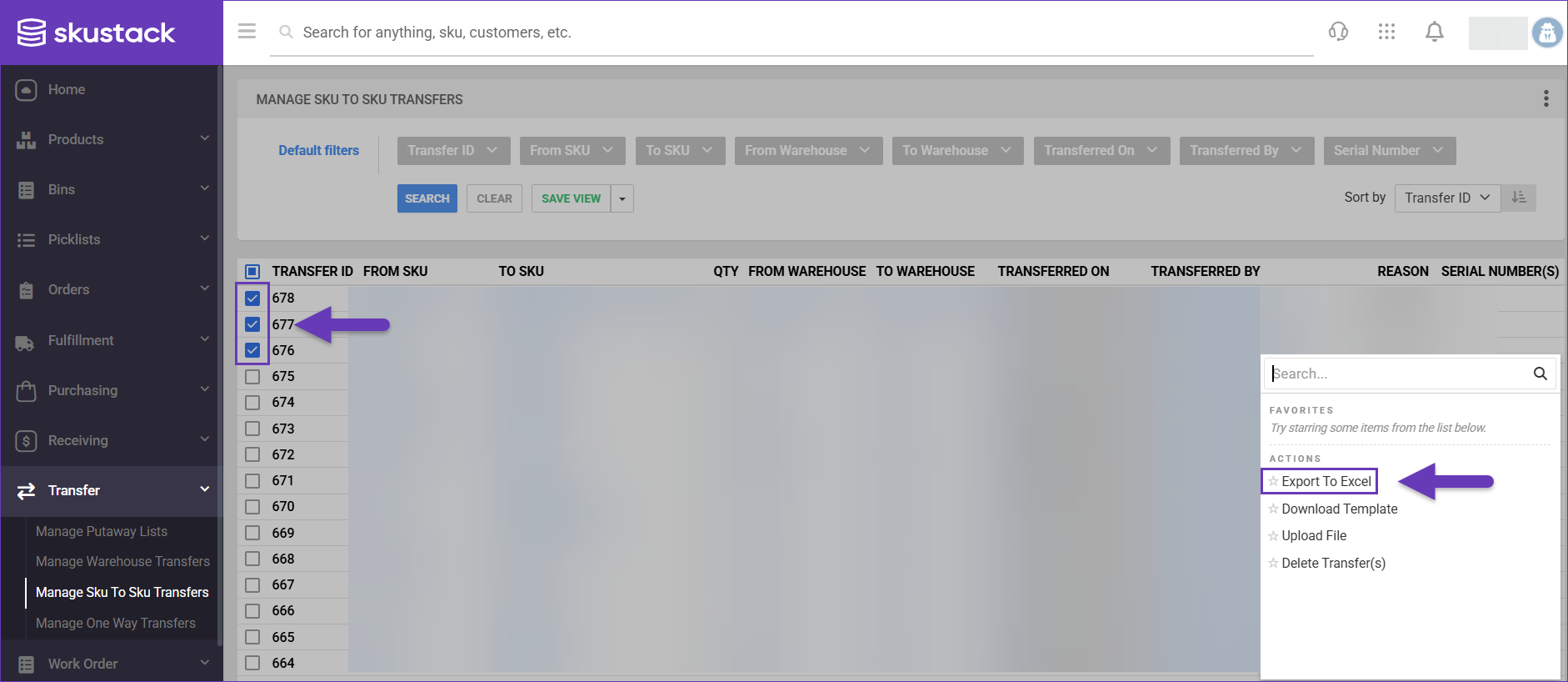Viewport: 1568px width, 682px height.
Task: Open the apps grid icon
Action: [x=1386, y=32]
